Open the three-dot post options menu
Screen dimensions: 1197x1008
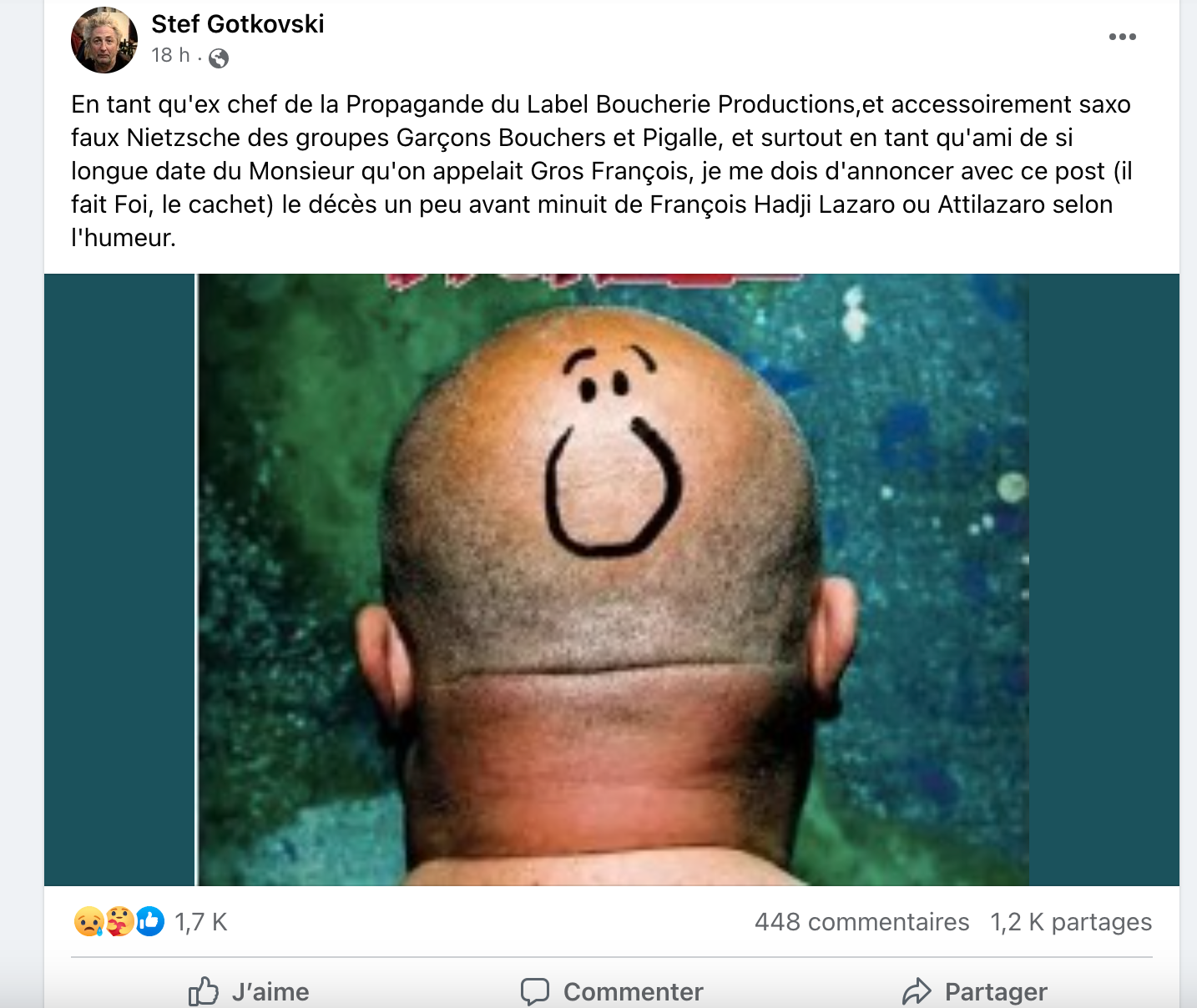[1122, 37]
